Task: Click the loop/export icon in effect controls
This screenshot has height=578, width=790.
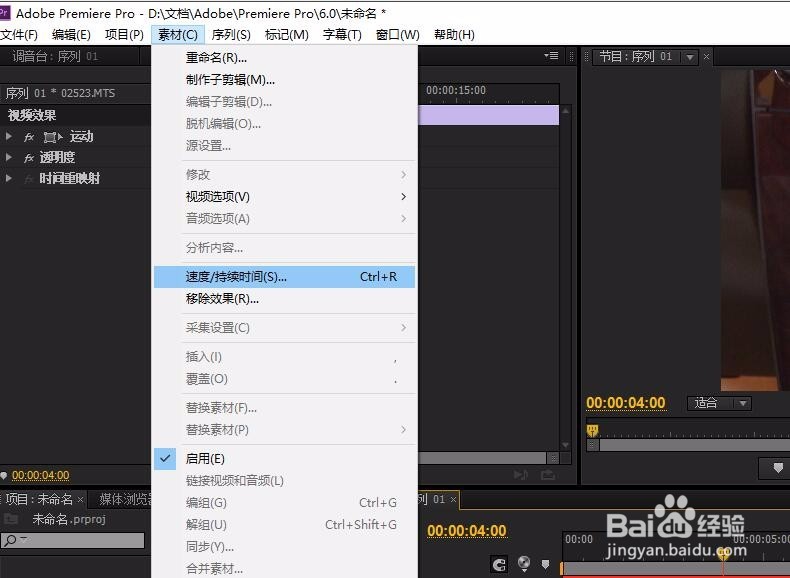Action: tap(548, 475)
